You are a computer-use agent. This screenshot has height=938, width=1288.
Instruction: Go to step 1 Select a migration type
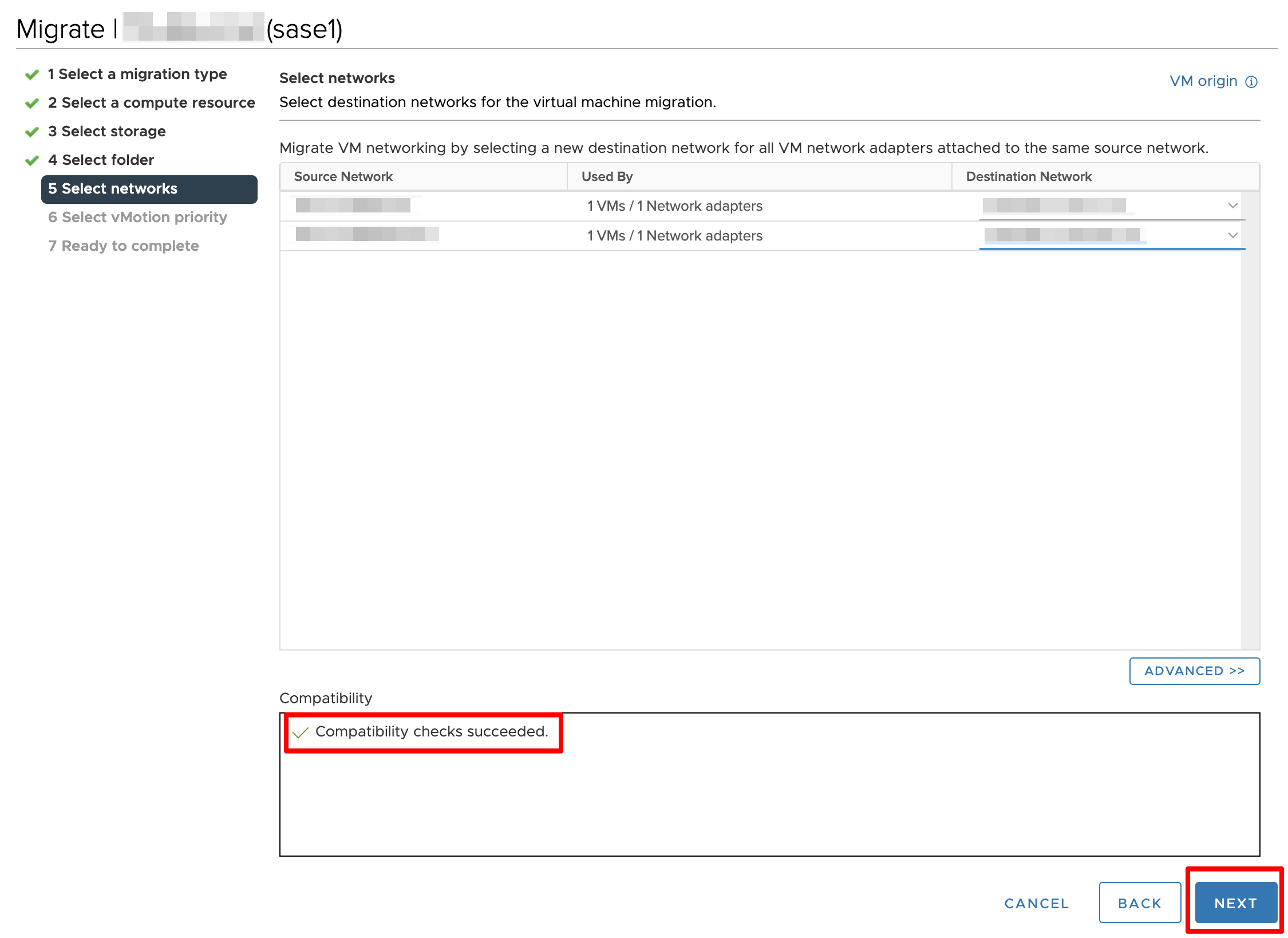137,74
